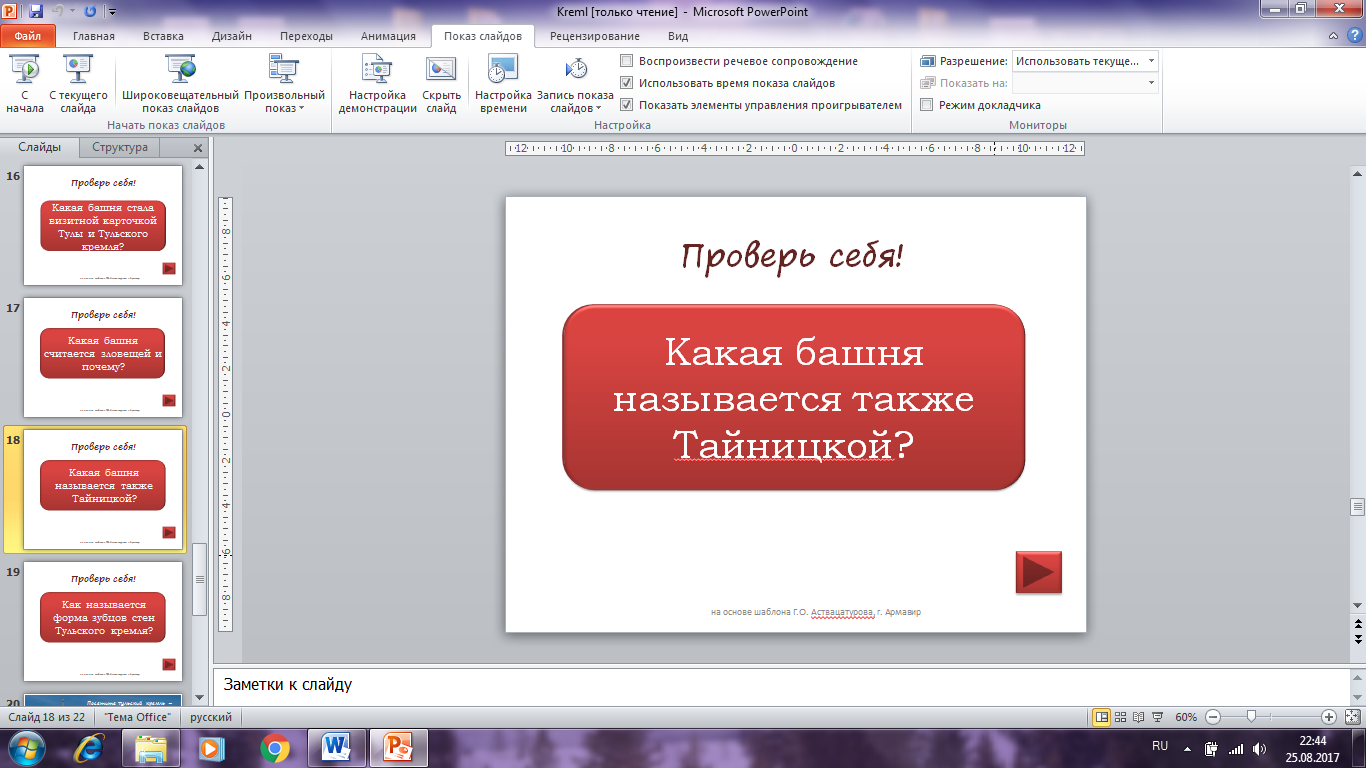Open PowerPoint help question mark icon
This screenshot has width=1366, height=768.
tap(1353, 36)
